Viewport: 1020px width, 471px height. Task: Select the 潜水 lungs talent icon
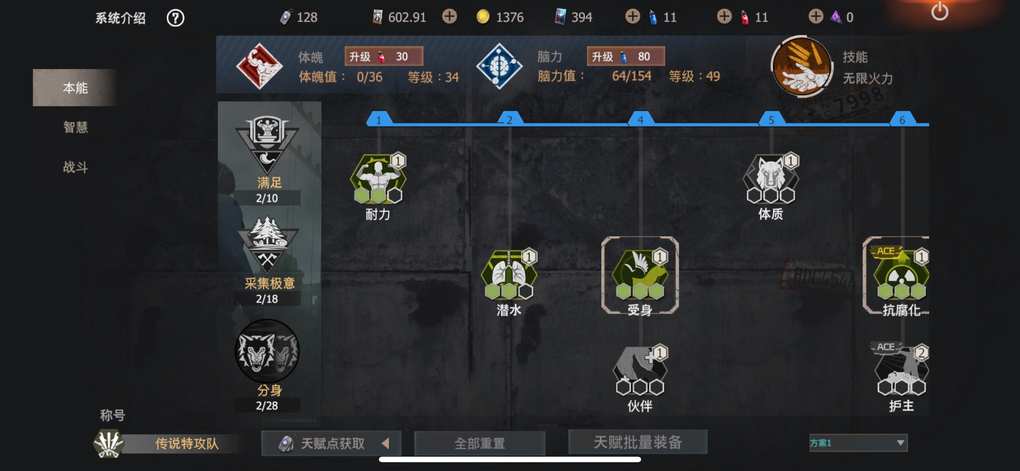(x=509, y=275)
